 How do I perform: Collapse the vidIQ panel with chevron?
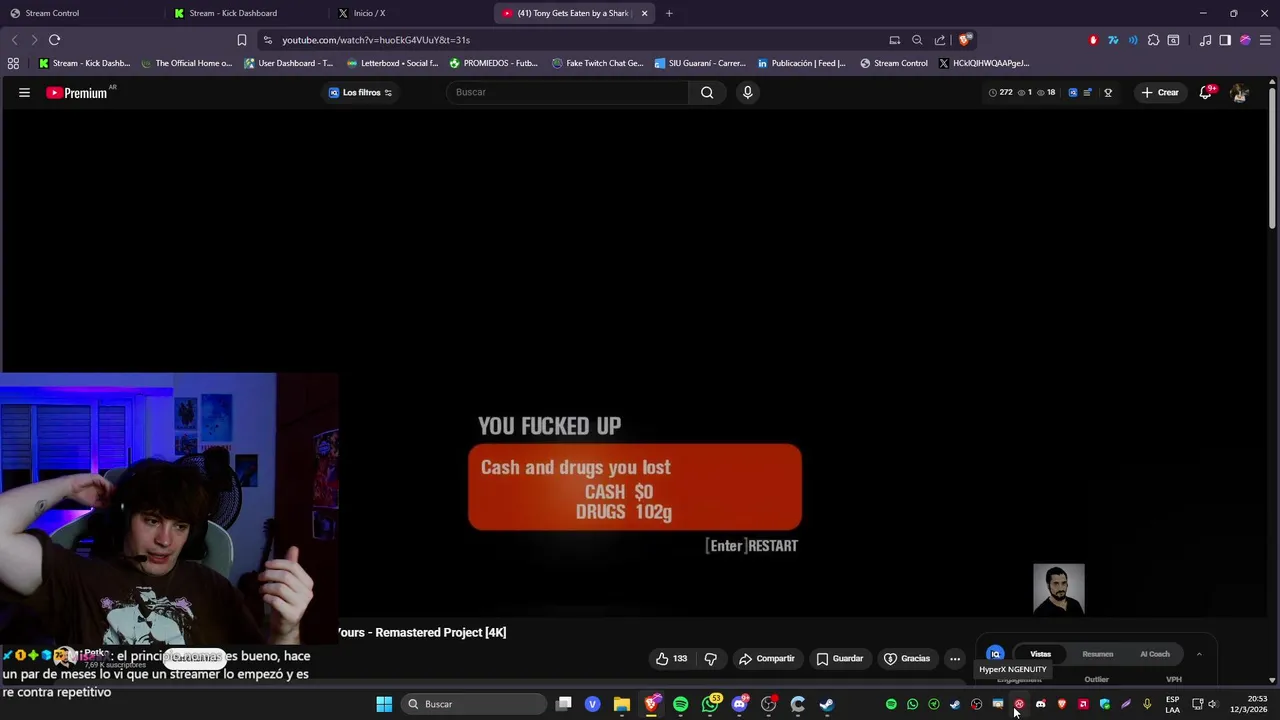pos(1199,654)
